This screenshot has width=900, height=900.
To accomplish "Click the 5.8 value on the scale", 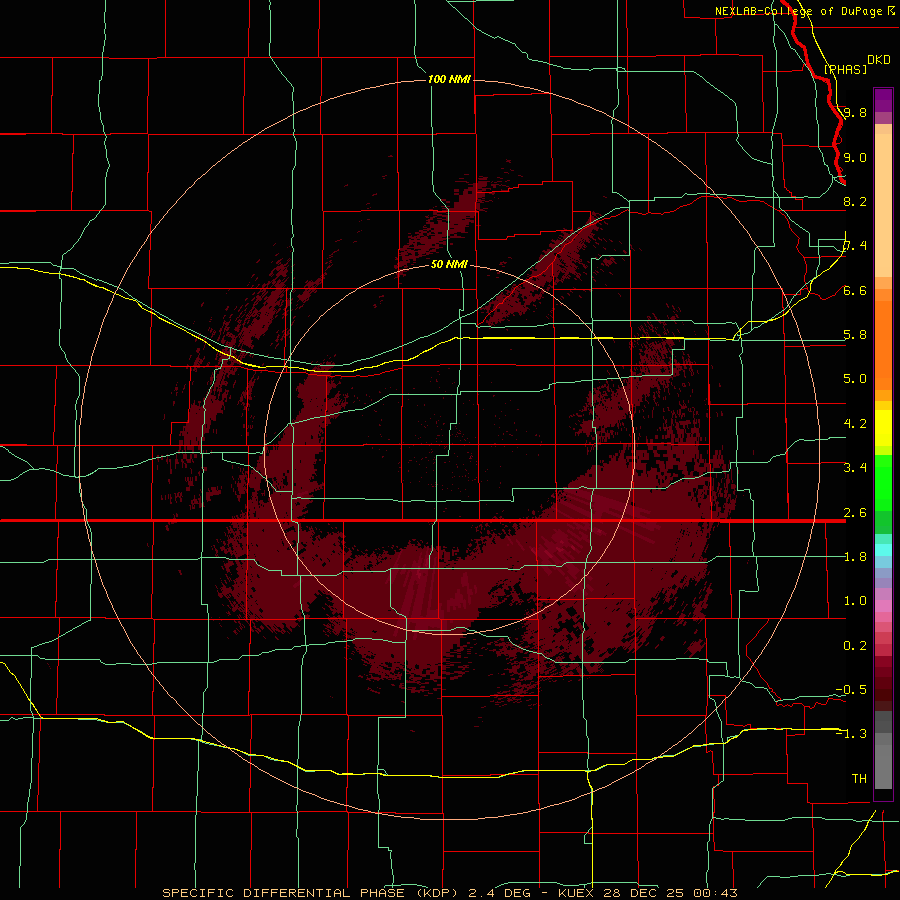I will pyautogui.click(x=855, y=335).
